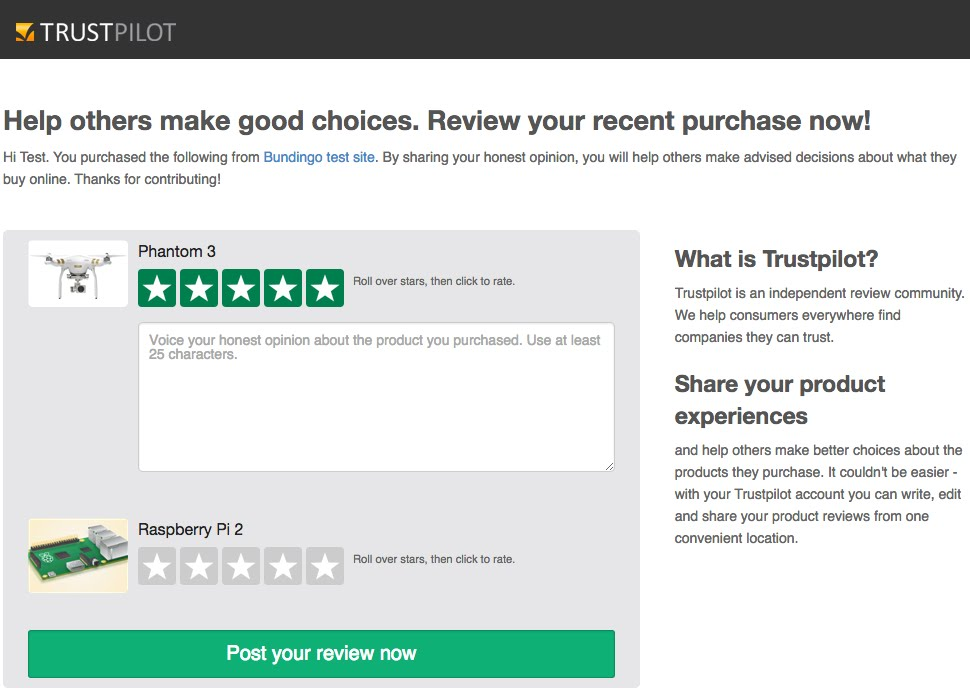This screenshot has height=693, width=970.
Task: Click the Post your review now button
Action: tap(321, 654)
